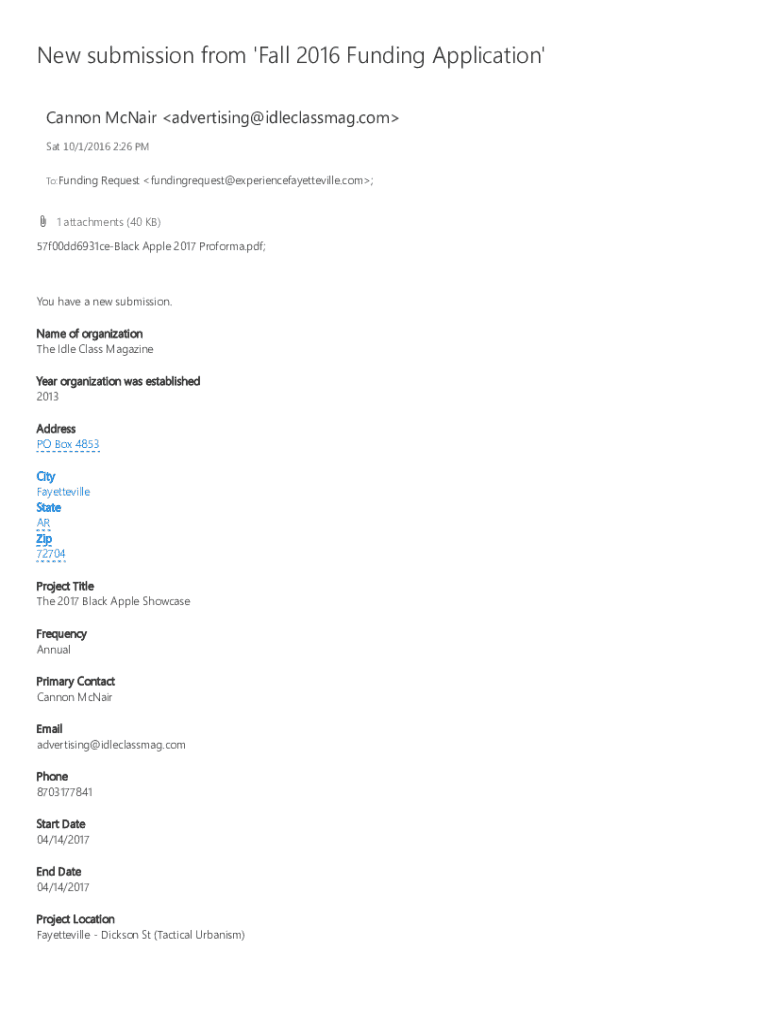
Task: Click the PO Box 4853 address link
Action: point(68,444)
